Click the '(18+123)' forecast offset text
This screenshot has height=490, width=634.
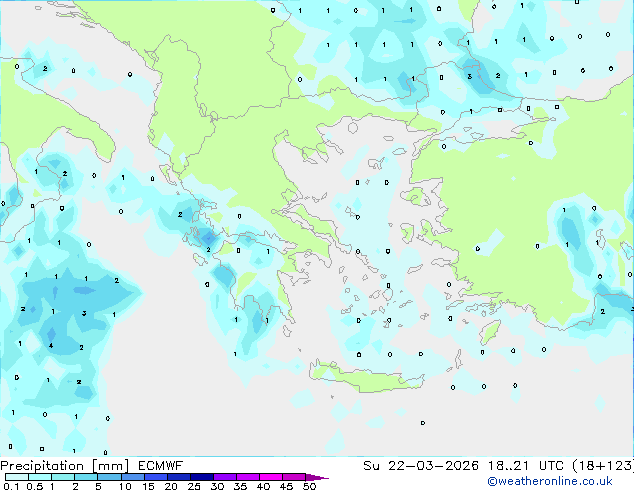(603, 466)
